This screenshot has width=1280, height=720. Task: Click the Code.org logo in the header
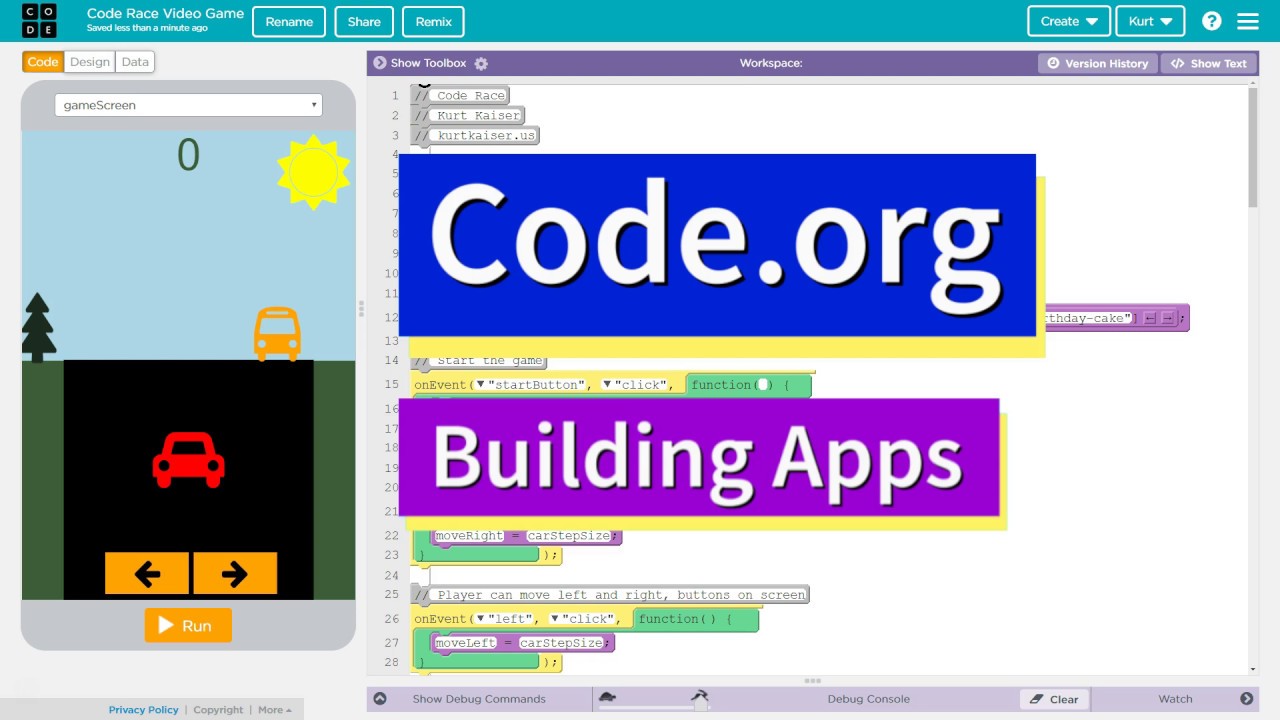(39, 21)
